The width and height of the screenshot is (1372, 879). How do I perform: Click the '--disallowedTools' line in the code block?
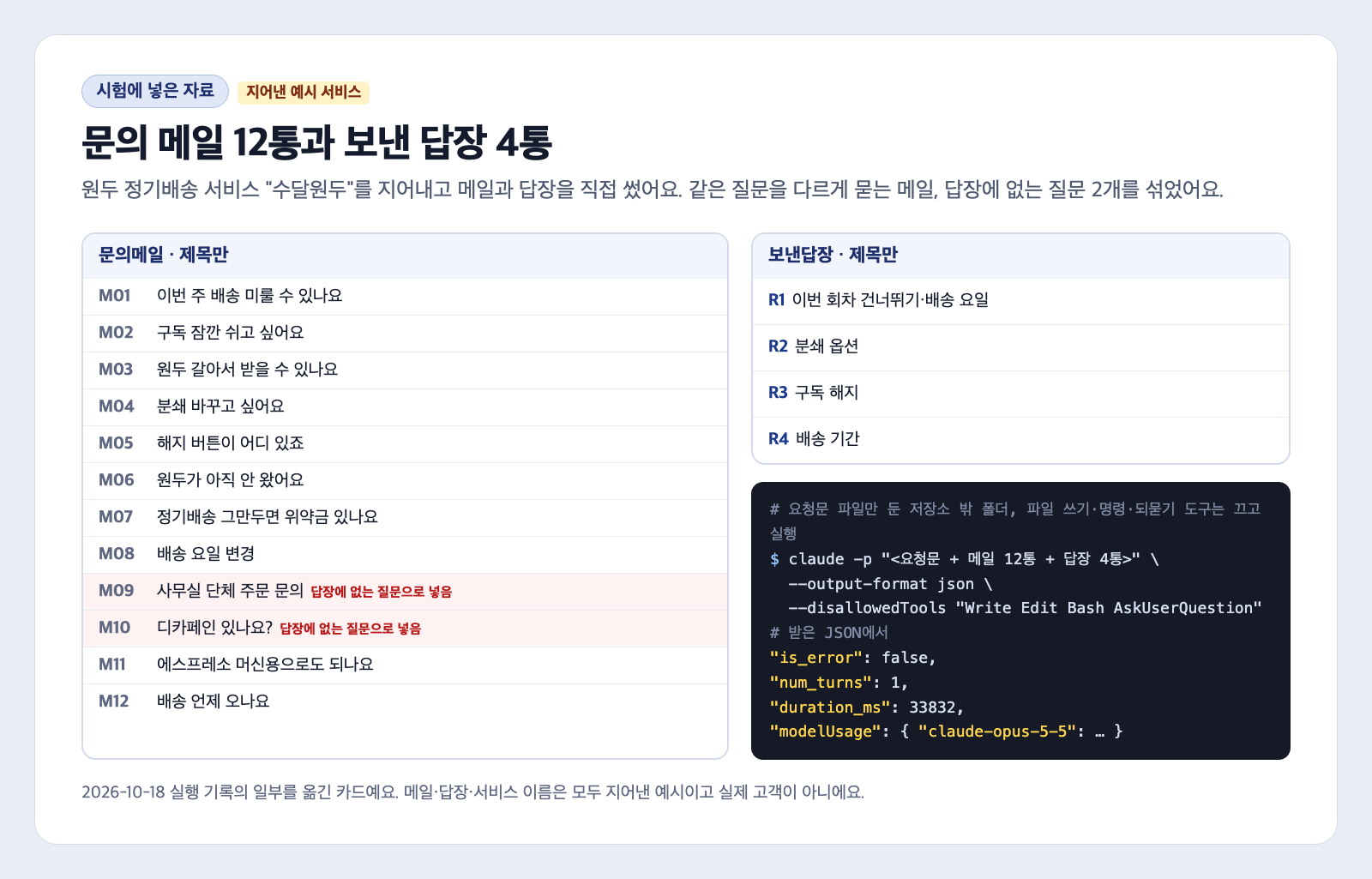(x=1025, y=608)
